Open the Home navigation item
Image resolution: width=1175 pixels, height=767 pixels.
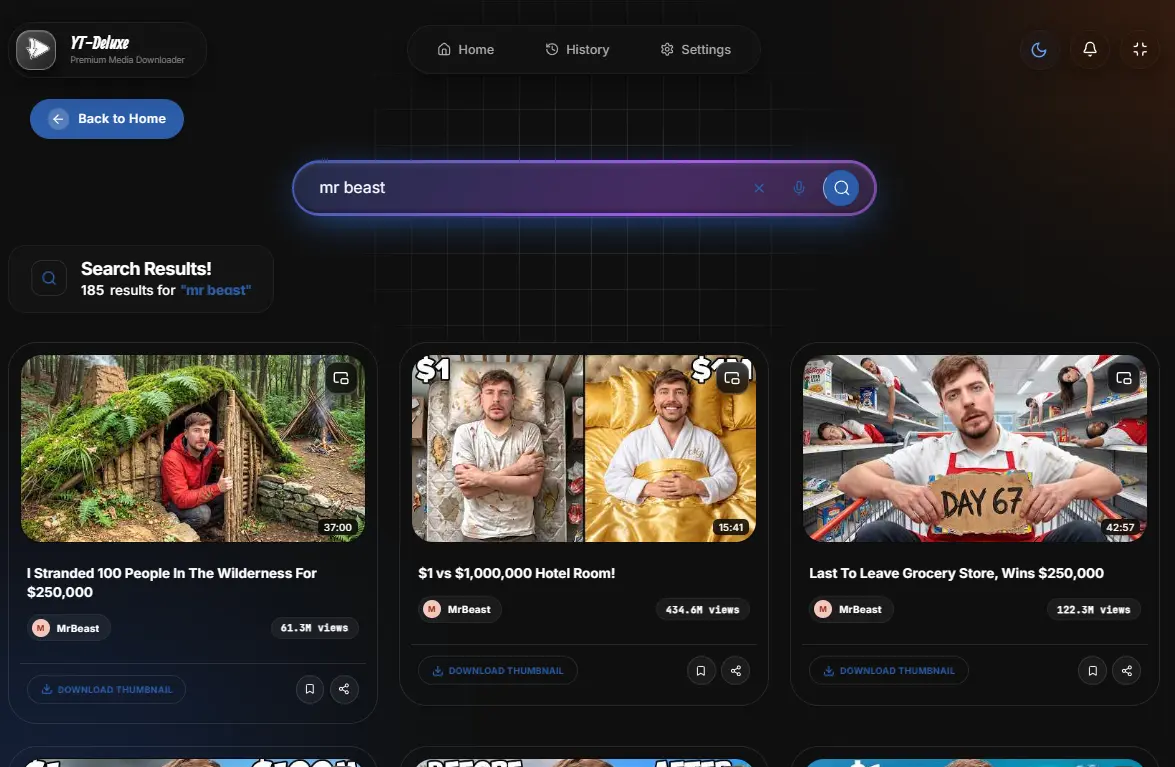(x=465, y=49)
